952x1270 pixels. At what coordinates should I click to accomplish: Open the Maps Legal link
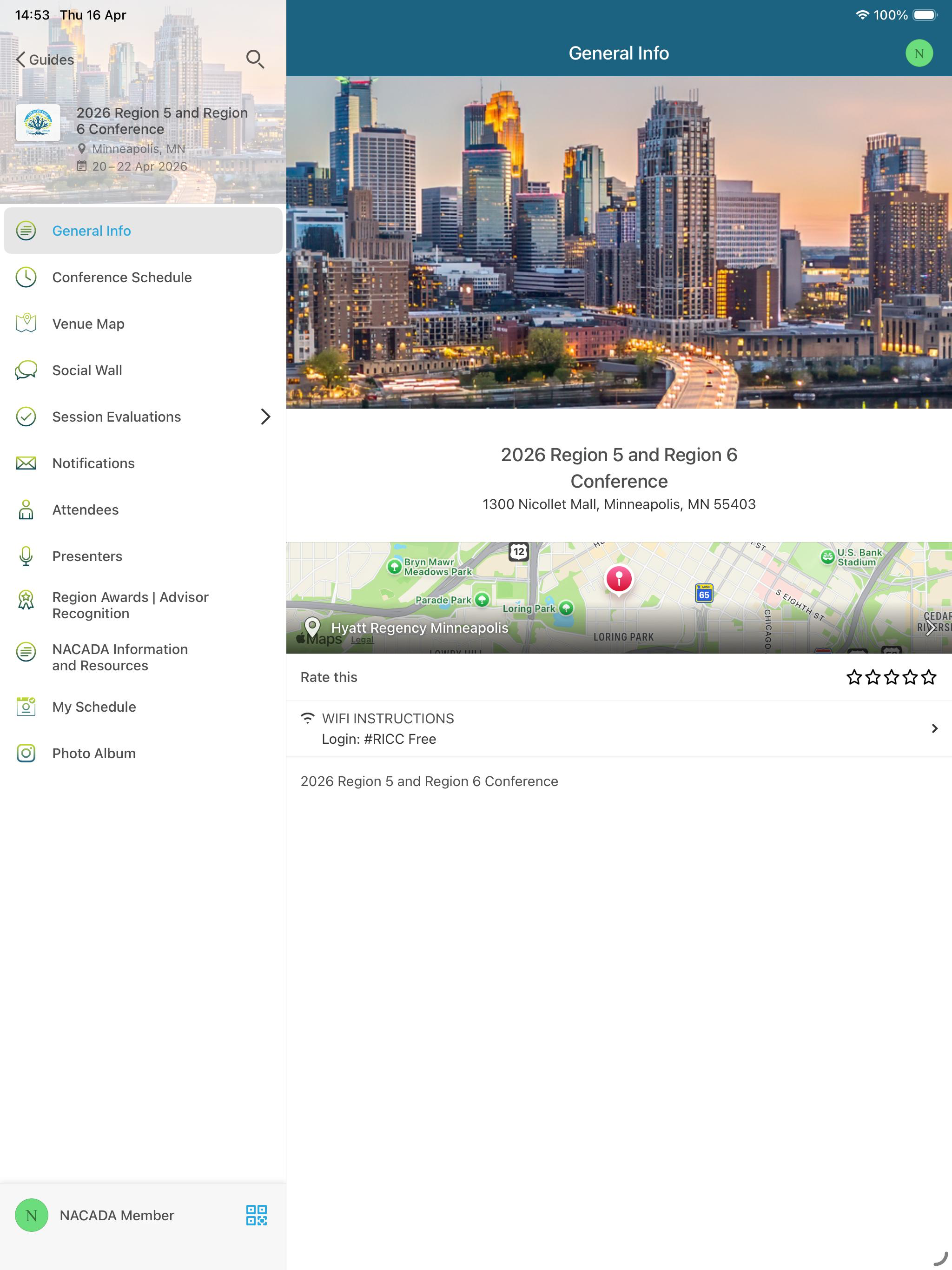coord(362,640)
